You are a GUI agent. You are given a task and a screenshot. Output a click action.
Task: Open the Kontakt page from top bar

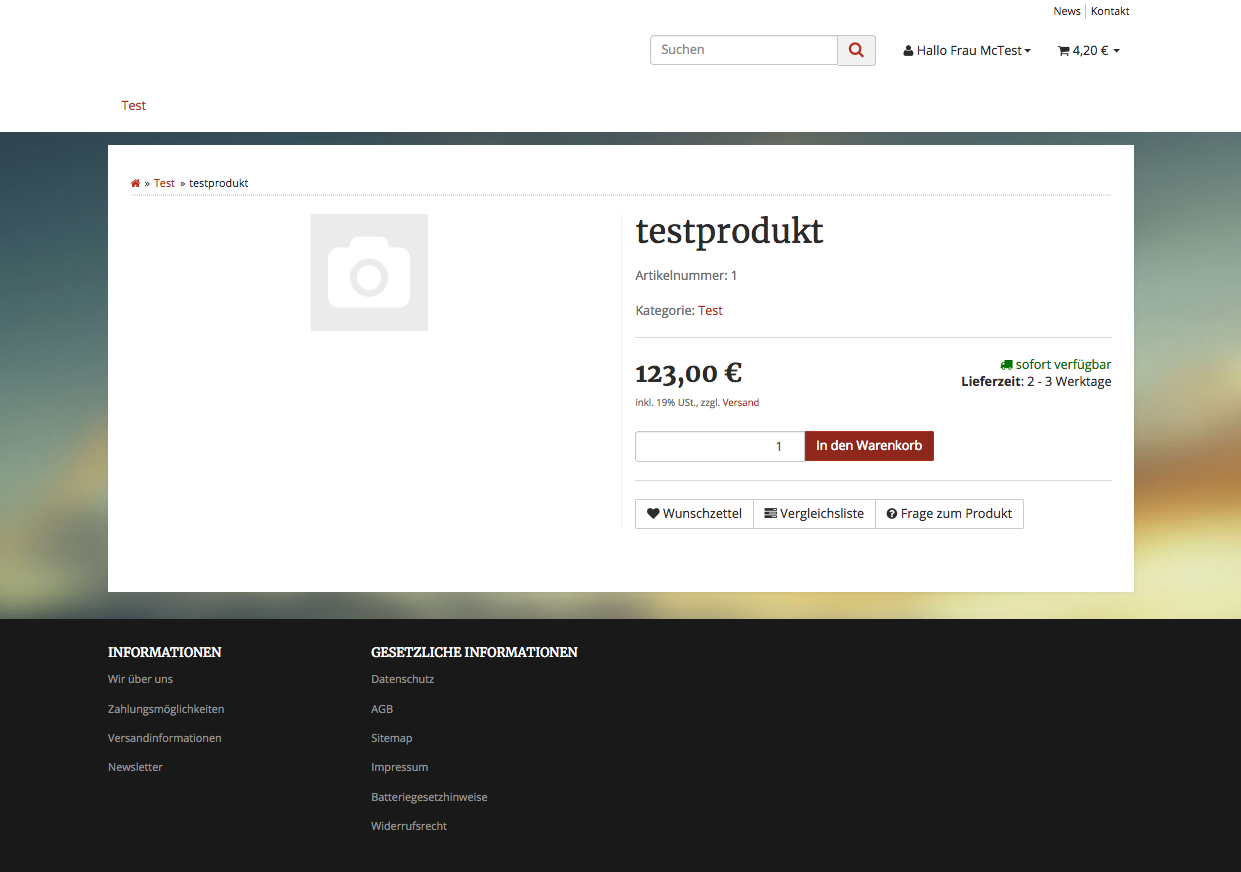(1110, 11)
